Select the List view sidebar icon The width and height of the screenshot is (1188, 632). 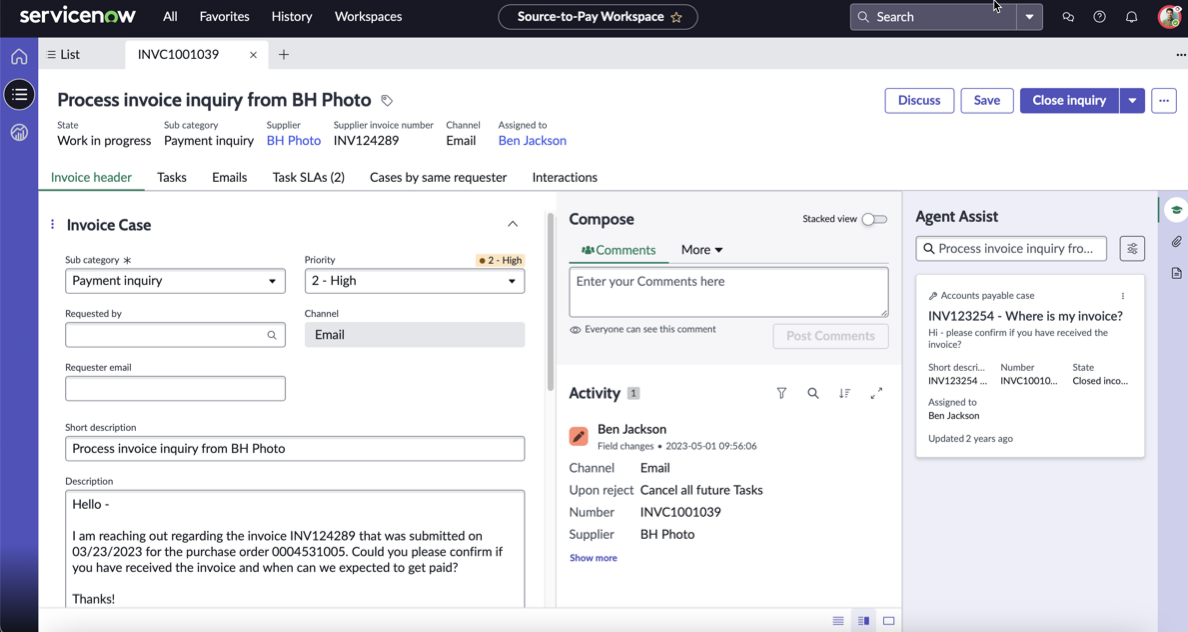[x=19, y=95]
